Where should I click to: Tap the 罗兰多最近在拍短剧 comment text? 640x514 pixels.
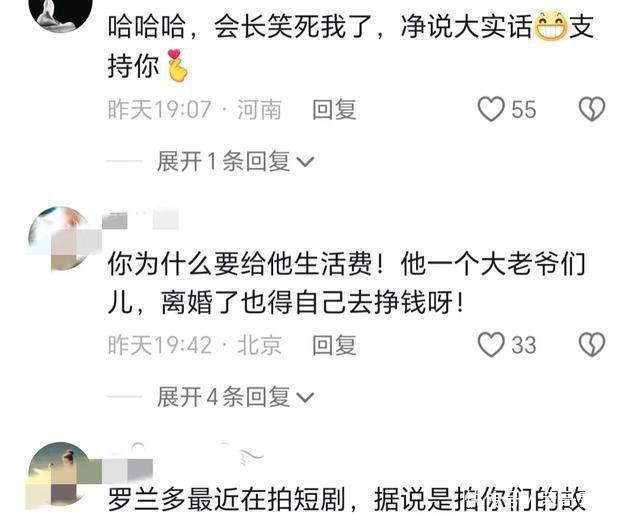(347, 499)
